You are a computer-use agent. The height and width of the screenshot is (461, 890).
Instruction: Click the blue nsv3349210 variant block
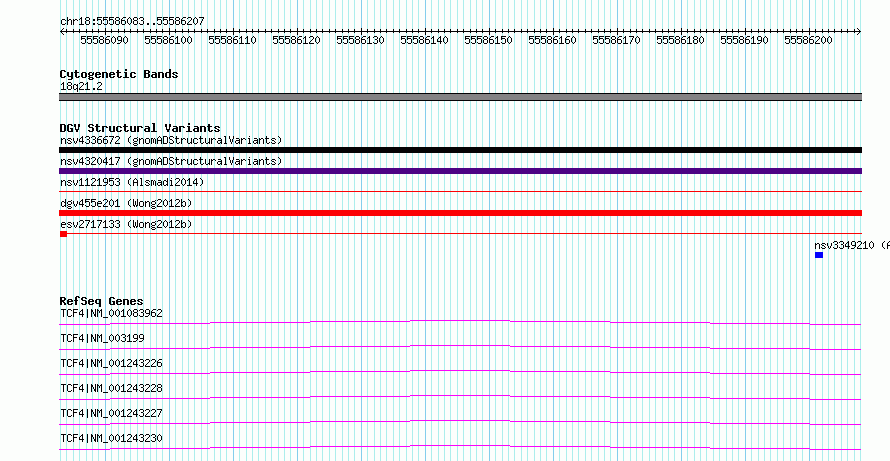pyautogui.click(x=819, y=255)
